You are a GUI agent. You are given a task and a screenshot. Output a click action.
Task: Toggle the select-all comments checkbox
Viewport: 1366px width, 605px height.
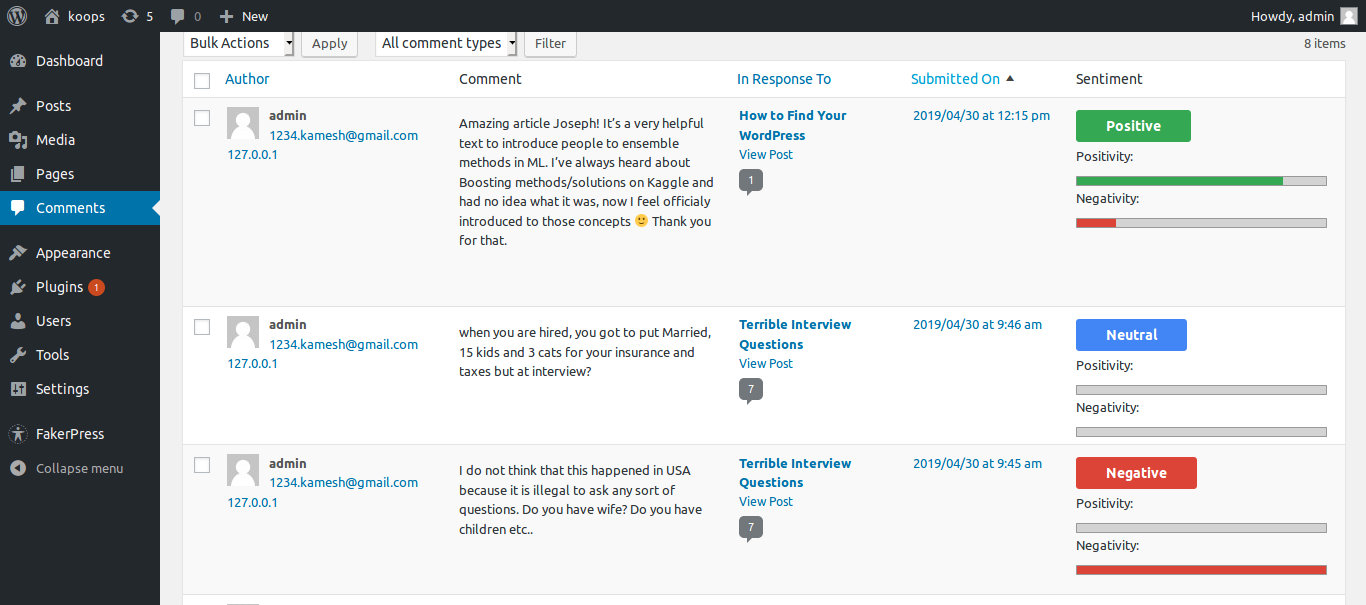202,80
